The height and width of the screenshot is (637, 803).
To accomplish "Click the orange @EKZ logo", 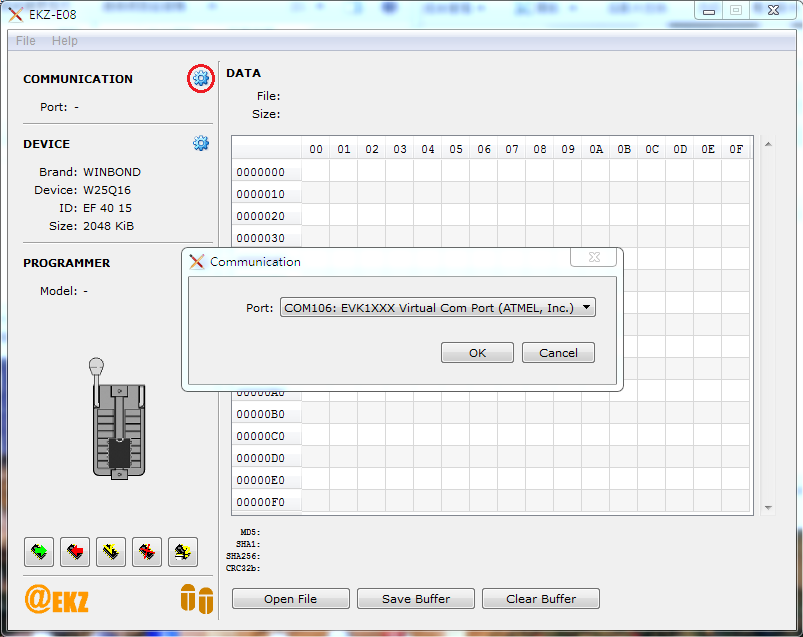I will 57,599.
